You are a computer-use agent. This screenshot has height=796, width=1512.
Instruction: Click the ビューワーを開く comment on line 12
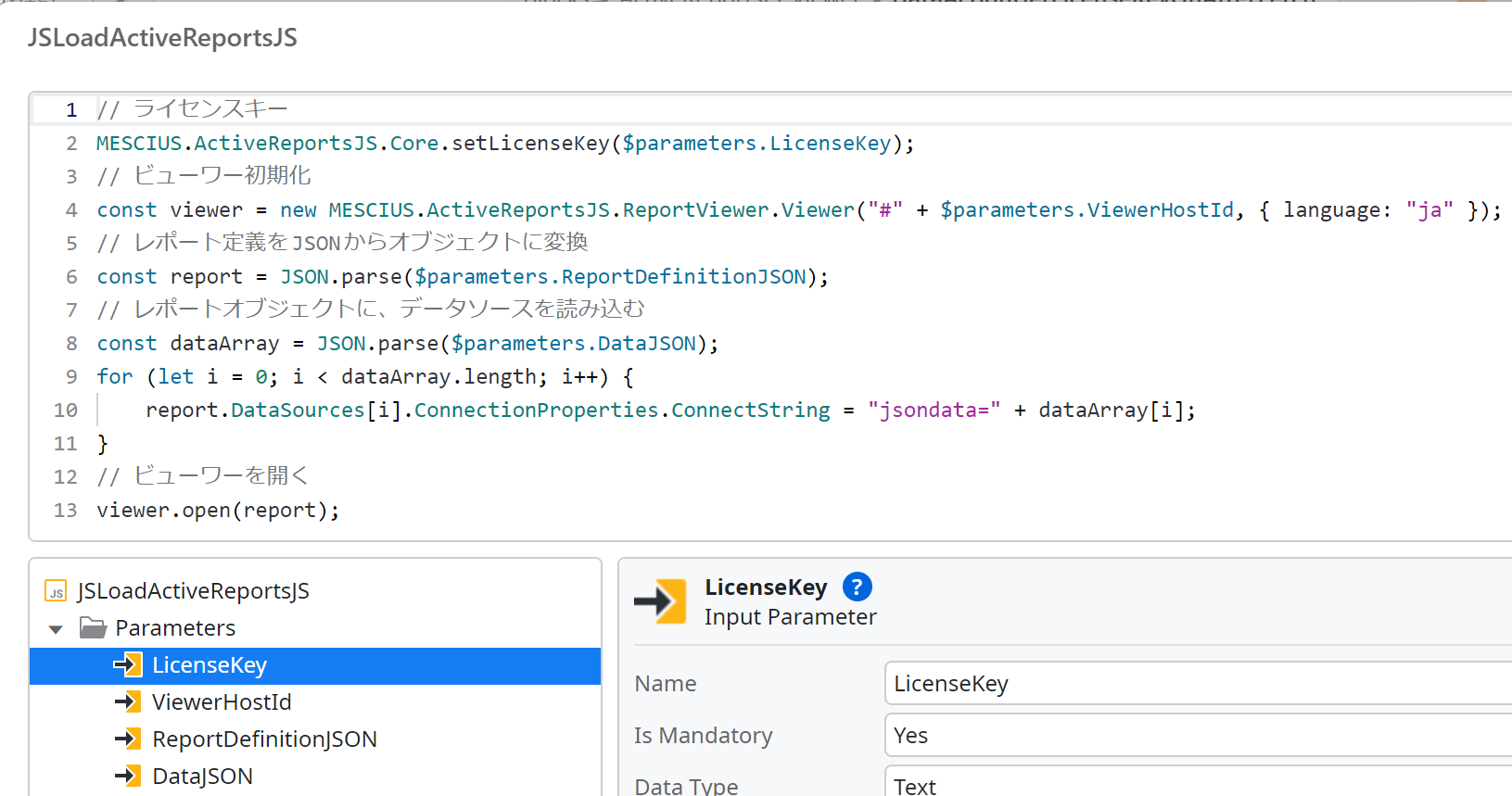(202, 476)
